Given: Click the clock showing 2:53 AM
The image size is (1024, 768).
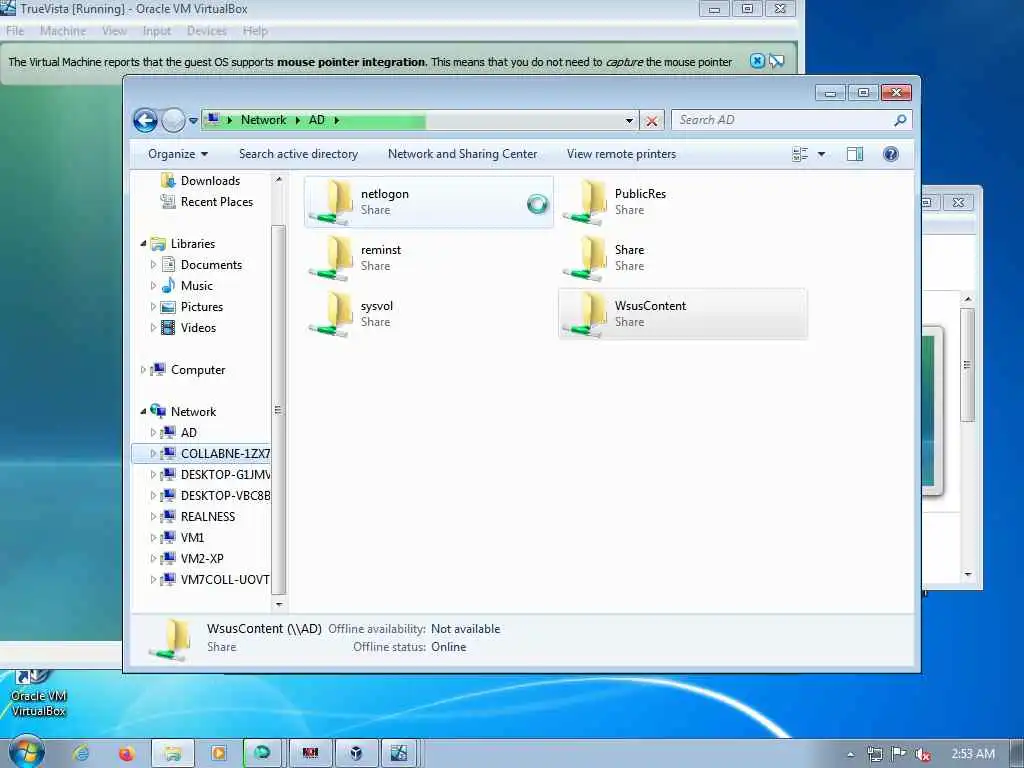Looking at the screenshot, I should click(973, 754).
